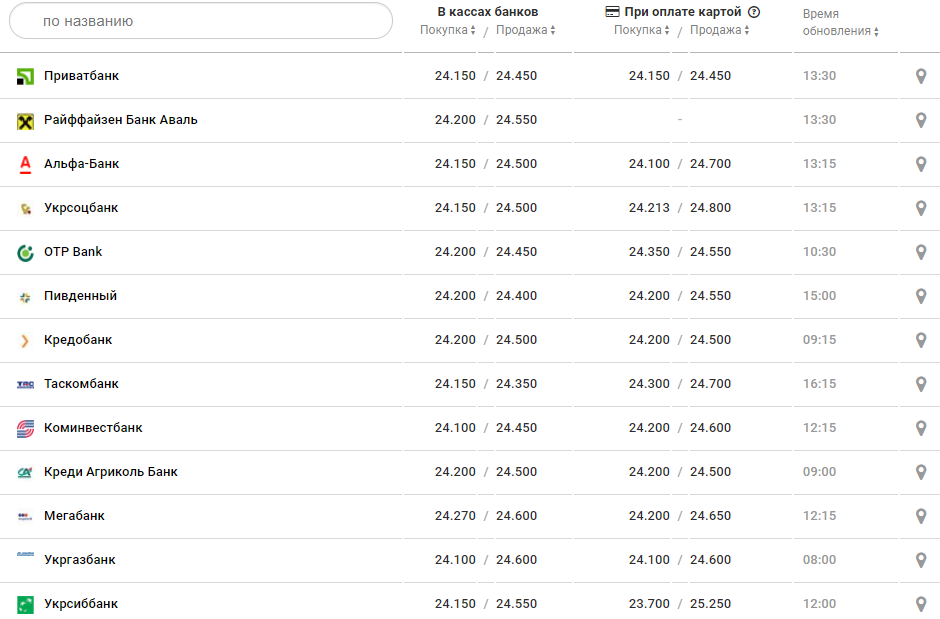Click the Коминвестбанк round logo
Image resolution: width=940 pixels, height=619 pixels.
click(x=26, y=429)
